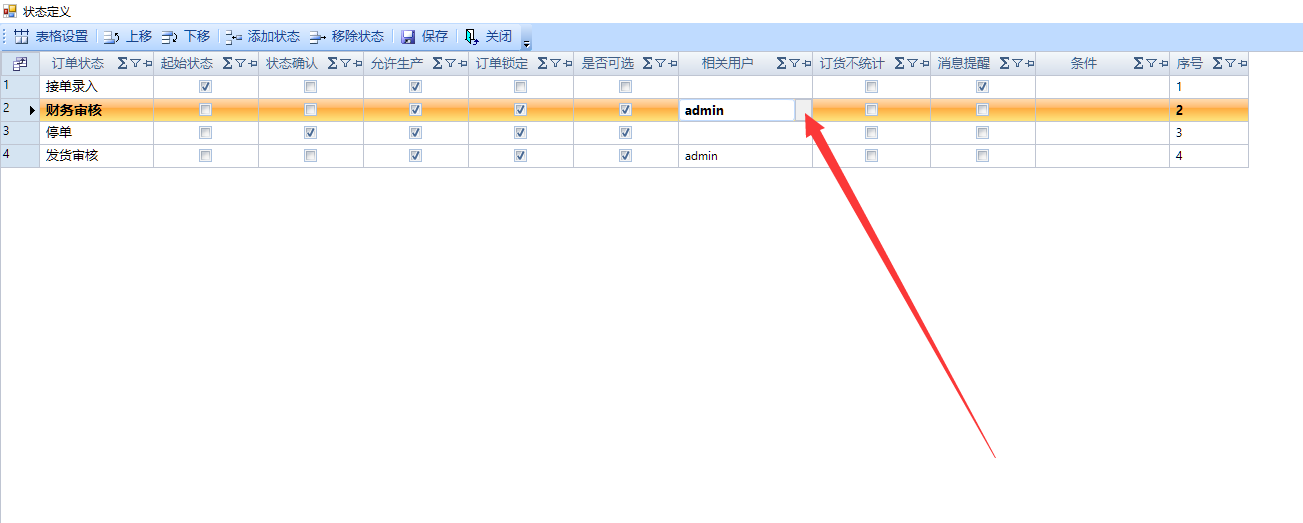1303x523 pixels.
Task: Select the 发货审核 row's order status cell
Action: [x=96, y=156]
